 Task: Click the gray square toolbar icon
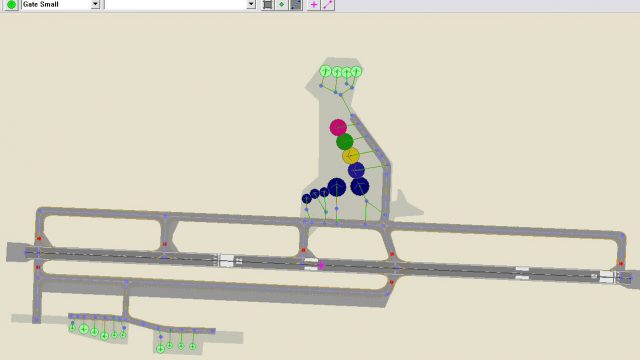point(267,4)
